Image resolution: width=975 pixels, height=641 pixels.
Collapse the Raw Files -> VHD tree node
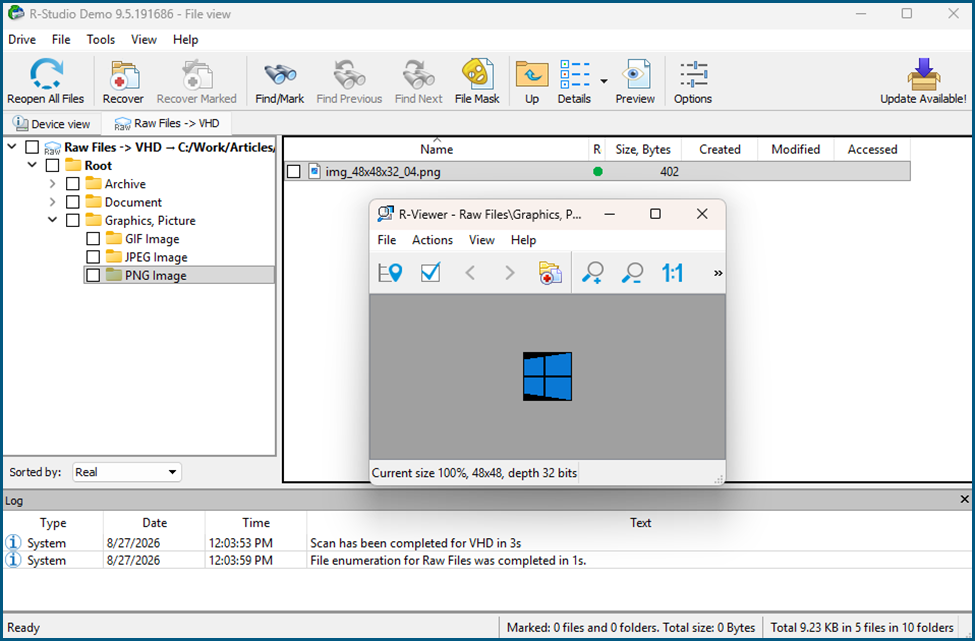click(x=12, y=147)
